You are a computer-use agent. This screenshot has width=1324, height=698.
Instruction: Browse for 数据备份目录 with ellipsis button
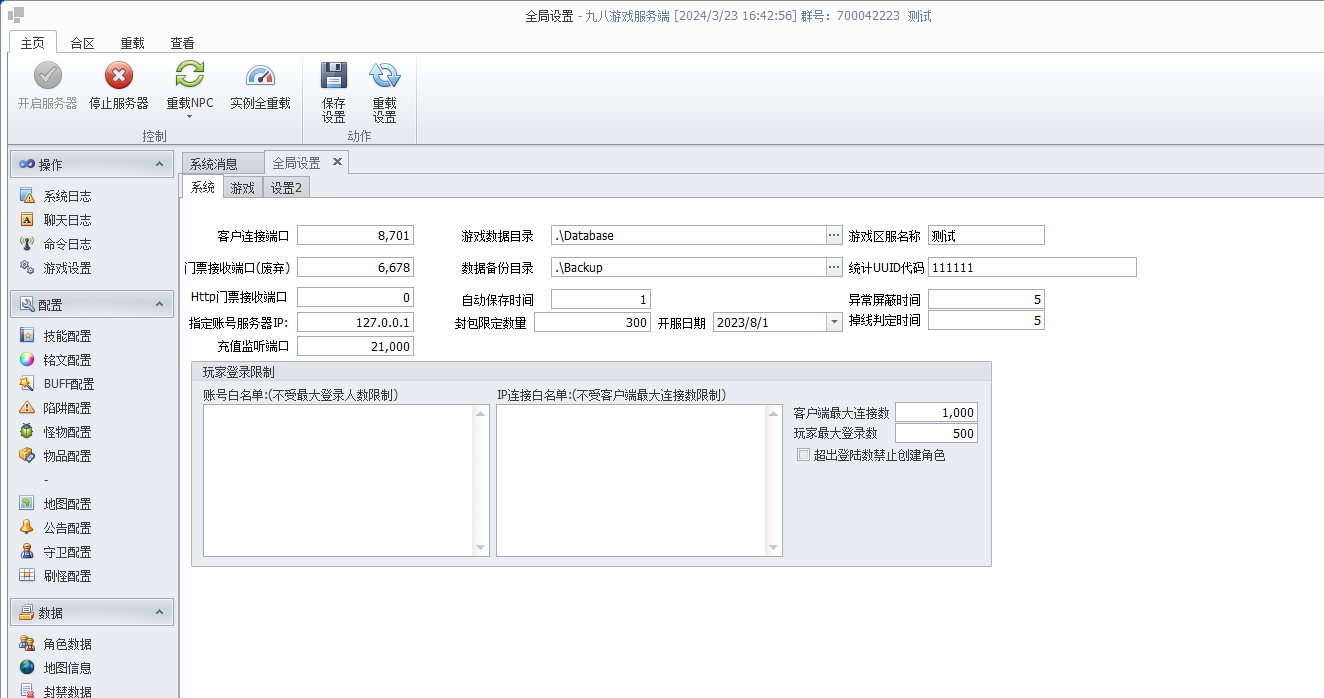coord(834,267)
